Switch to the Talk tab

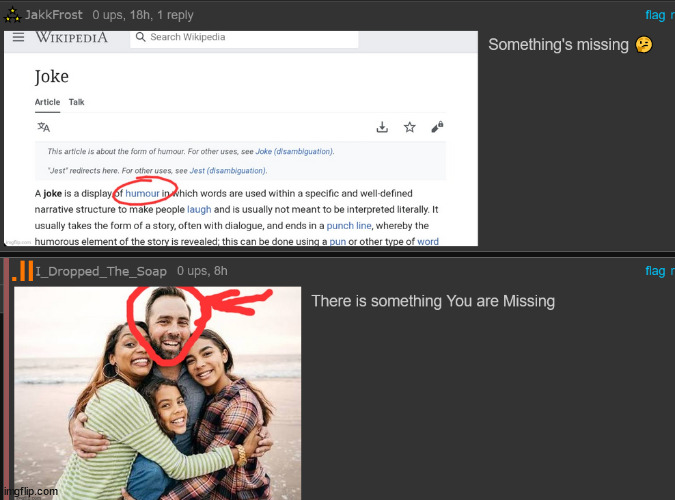pos(76,102)
